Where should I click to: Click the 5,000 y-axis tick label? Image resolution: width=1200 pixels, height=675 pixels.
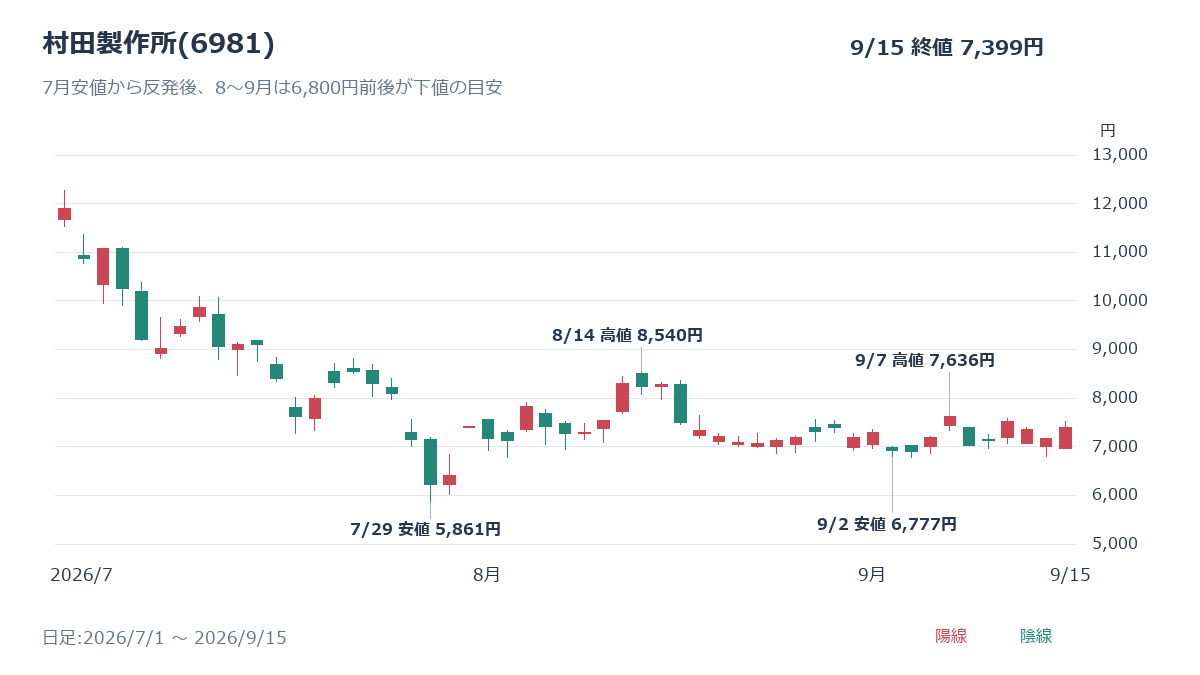(1124, 544)
